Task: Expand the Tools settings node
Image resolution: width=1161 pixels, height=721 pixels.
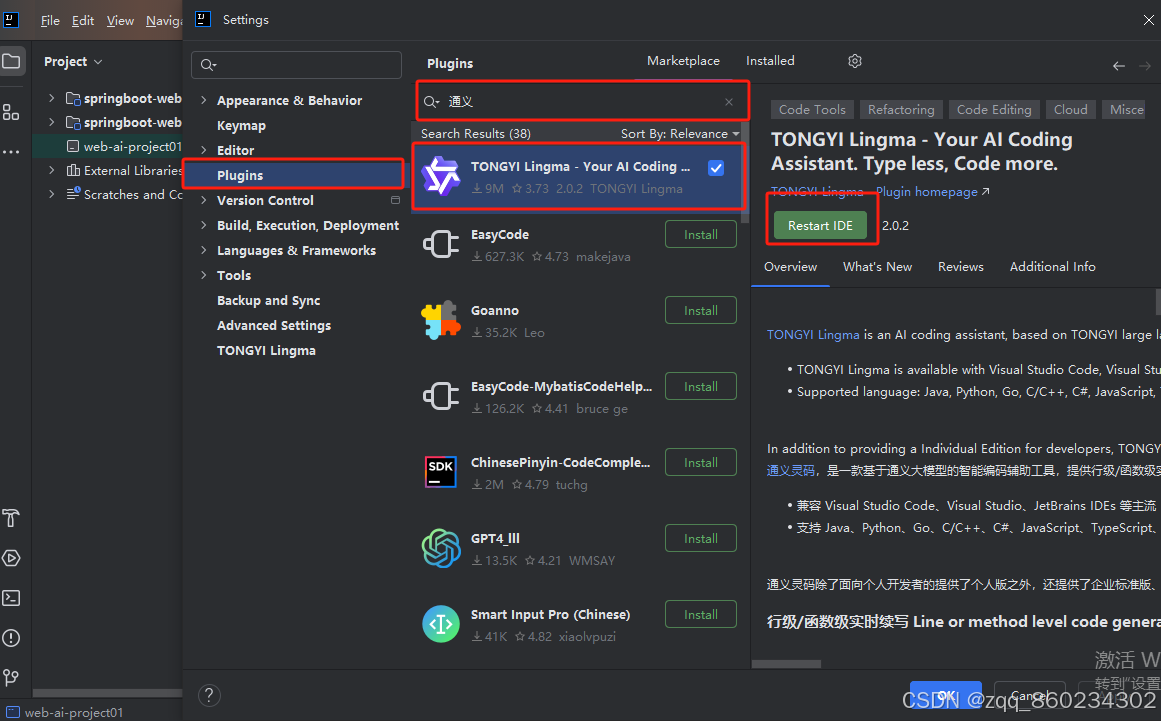Action: pyautogui.click(x=203, y=275)
